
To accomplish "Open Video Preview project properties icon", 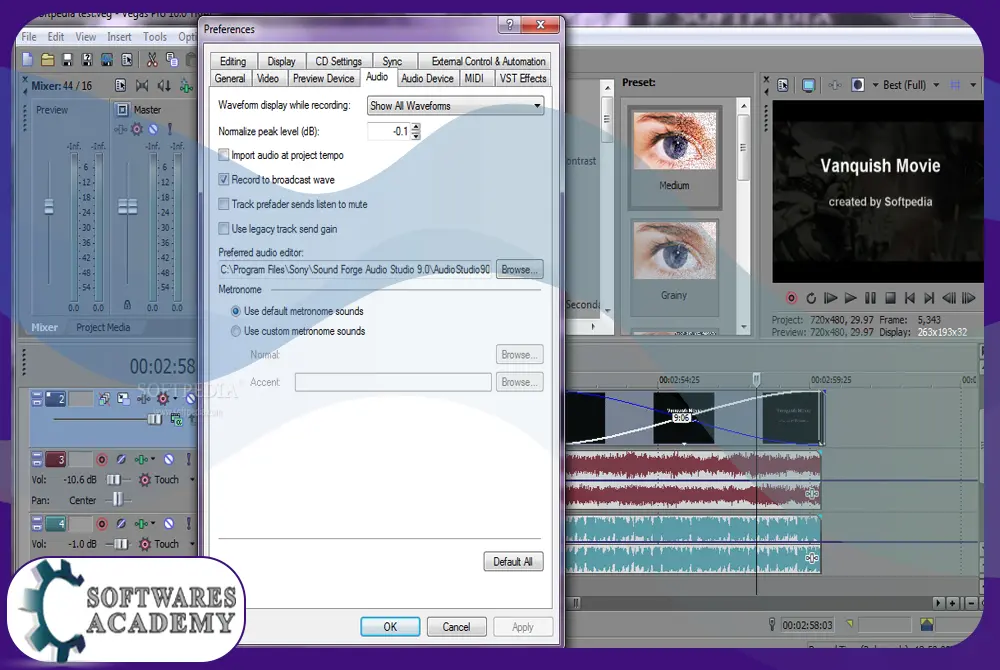I will pos(783,85).
